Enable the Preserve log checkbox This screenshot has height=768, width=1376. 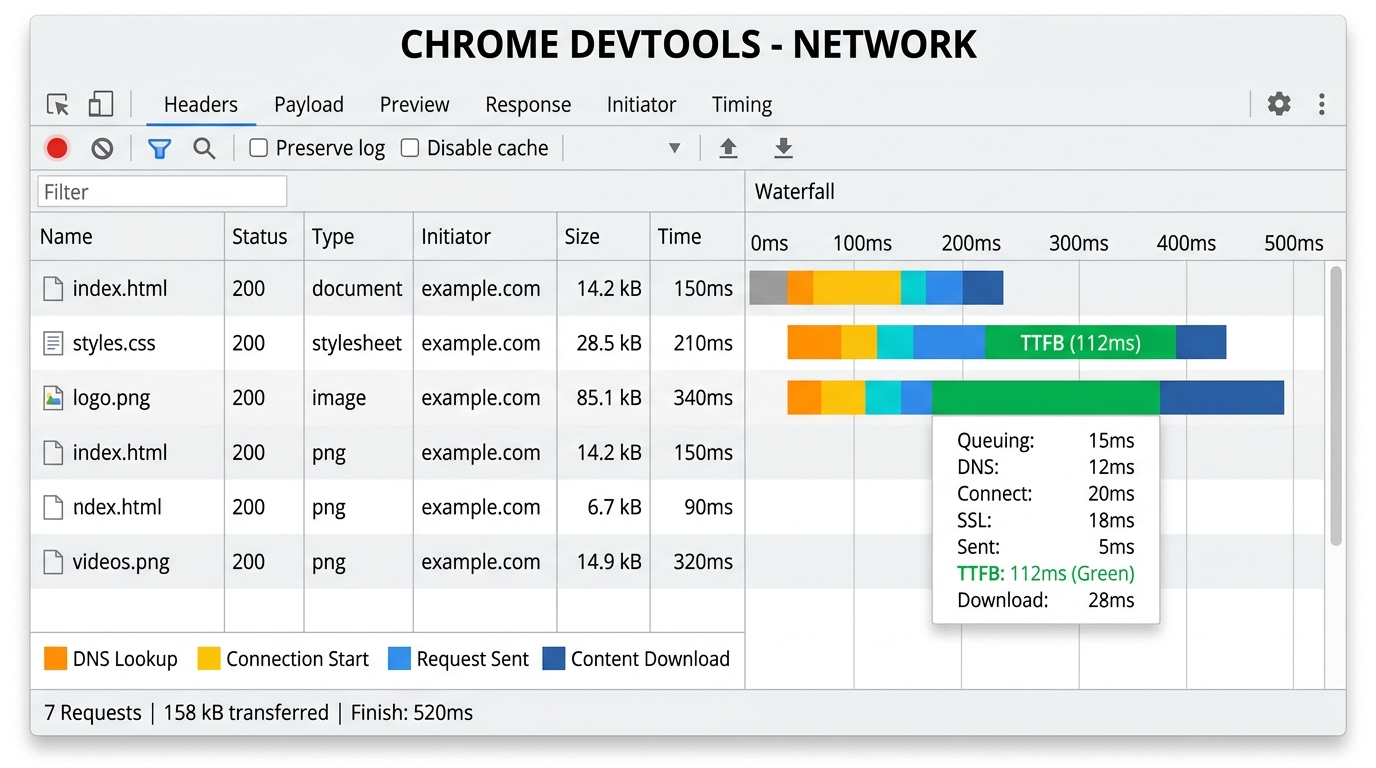(x=257, y=147)
